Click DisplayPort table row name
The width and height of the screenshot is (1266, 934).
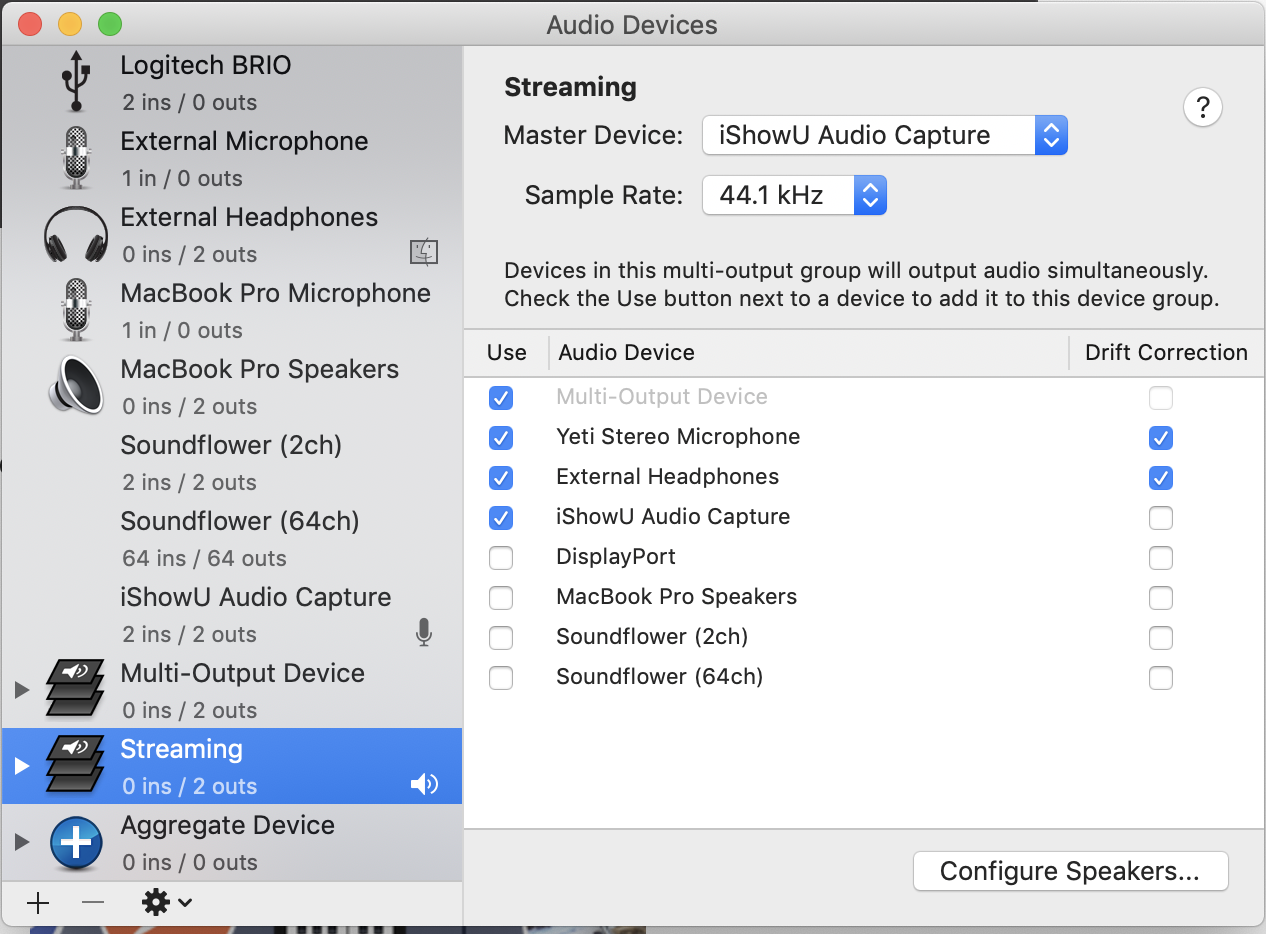(x=616, y=557)
